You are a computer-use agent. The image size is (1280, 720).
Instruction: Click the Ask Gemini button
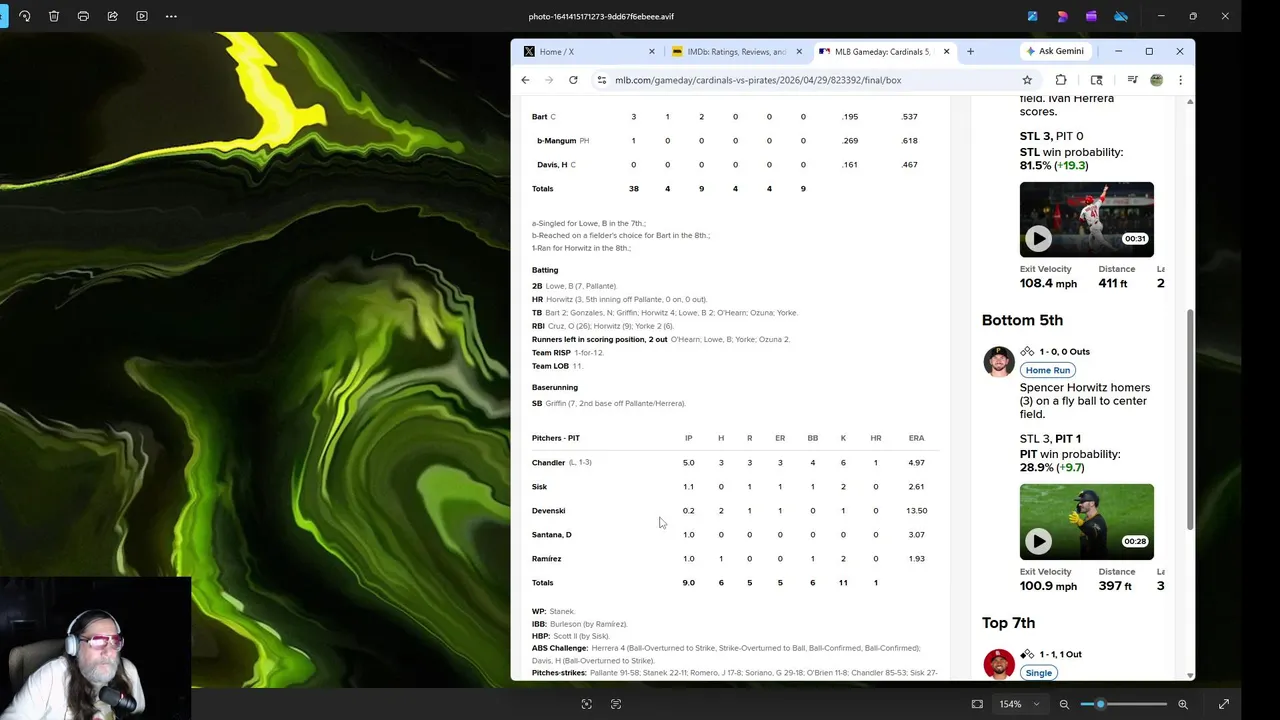point(1054,51)
